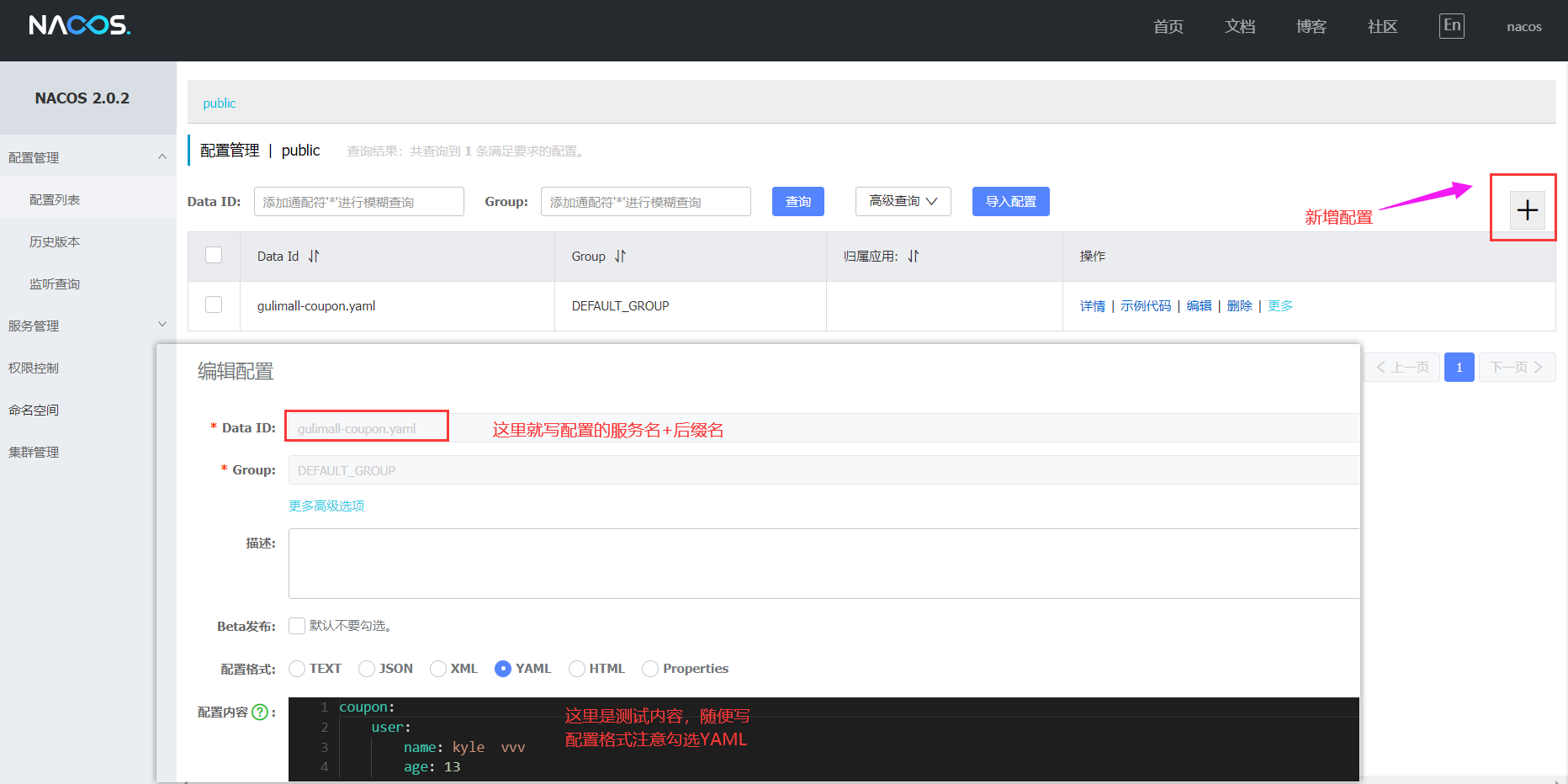Click the plus icon to add configuration
Screen dimensions: 1568x784
[1527, 210]
